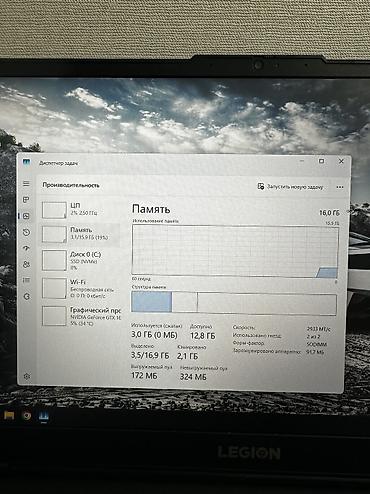Screen dimensions: 370x494
Task: Click Task Manager icon on the taskbar
Action: pyautogui.click(x=44, y=416)
